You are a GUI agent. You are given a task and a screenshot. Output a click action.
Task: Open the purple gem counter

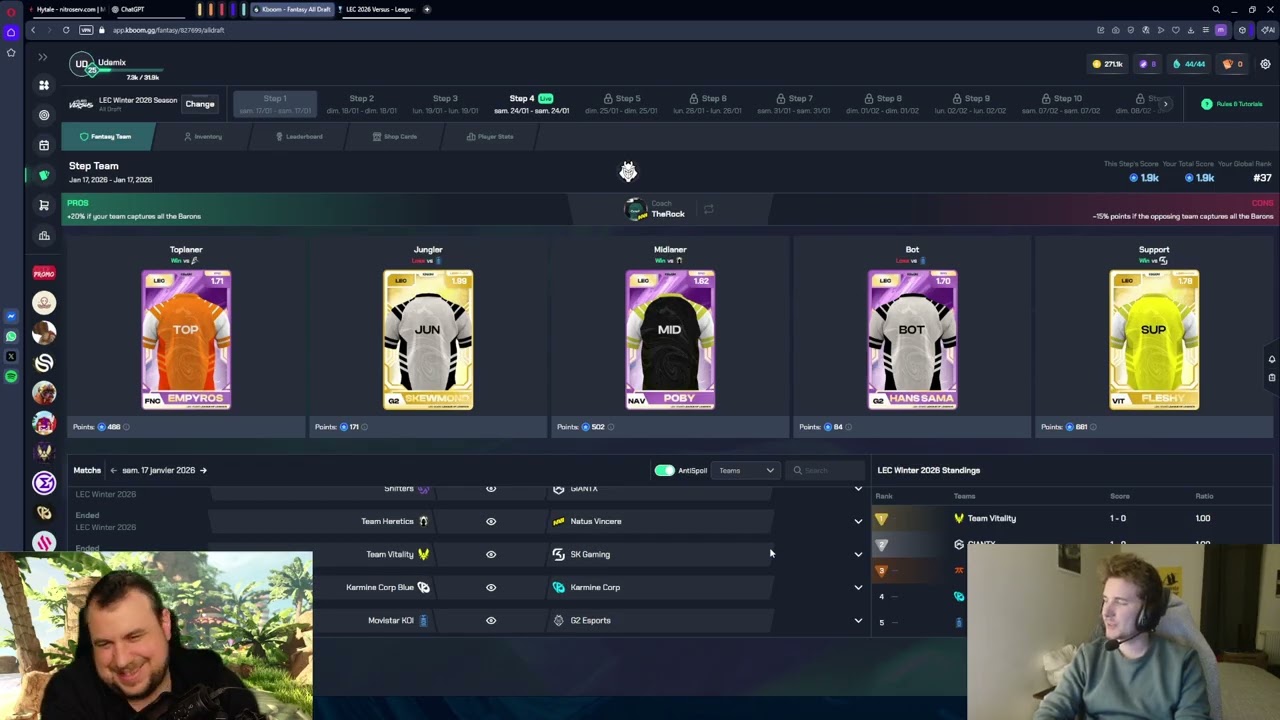click(1148, 64)
